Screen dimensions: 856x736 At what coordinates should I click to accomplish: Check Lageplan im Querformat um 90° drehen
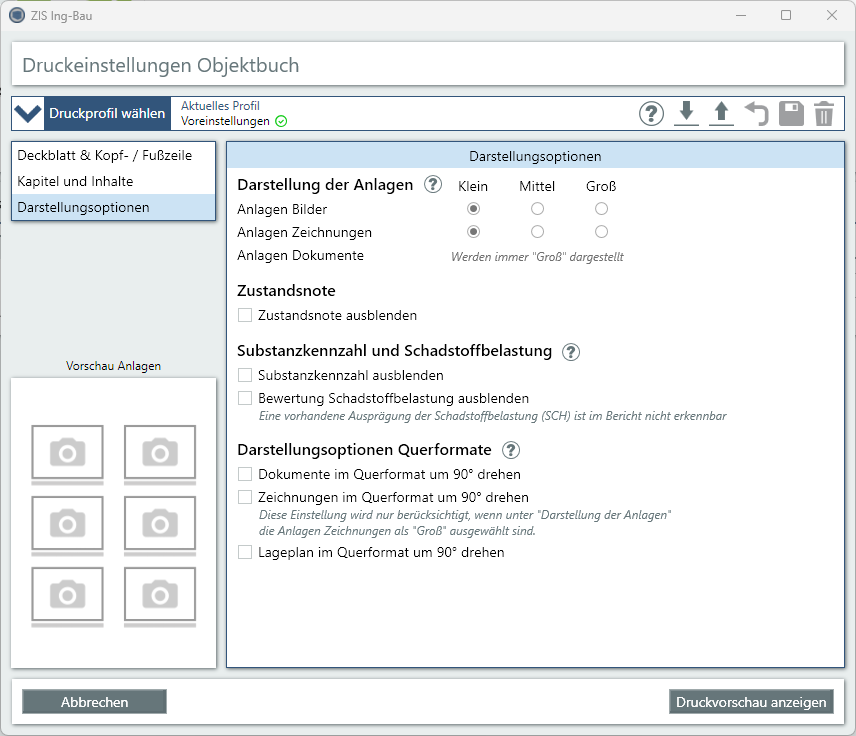click(x=245, y=552)
